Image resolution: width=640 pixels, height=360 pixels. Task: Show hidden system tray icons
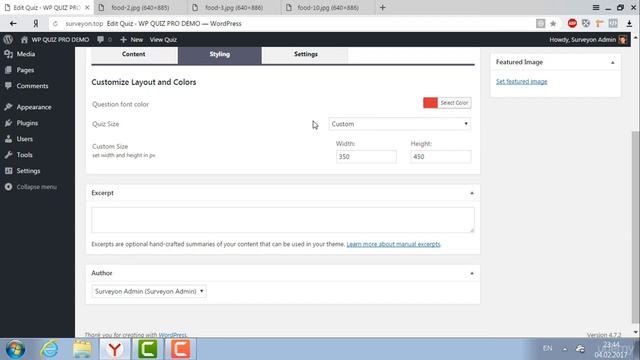coord(564,349)
